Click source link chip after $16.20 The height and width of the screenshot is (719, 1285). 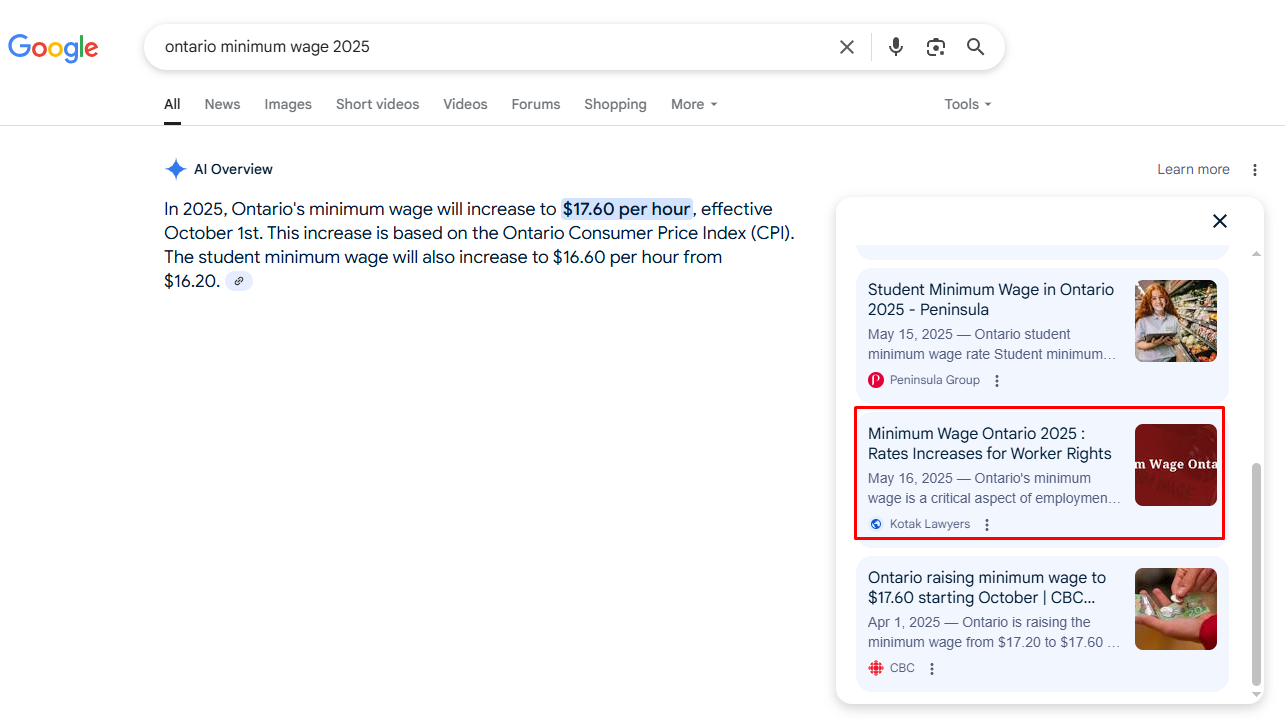coord(239,282)
